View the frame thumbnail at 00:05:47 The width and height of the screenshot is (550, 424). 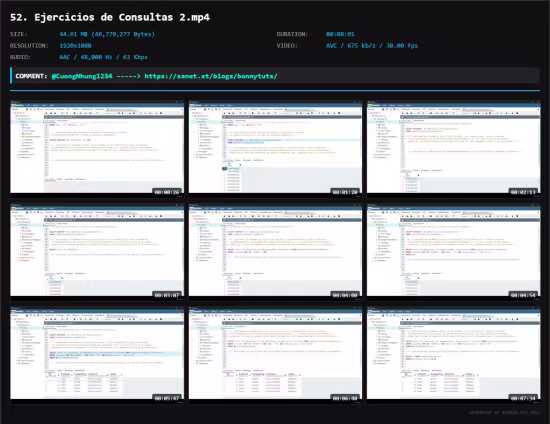tap(97, 355)
